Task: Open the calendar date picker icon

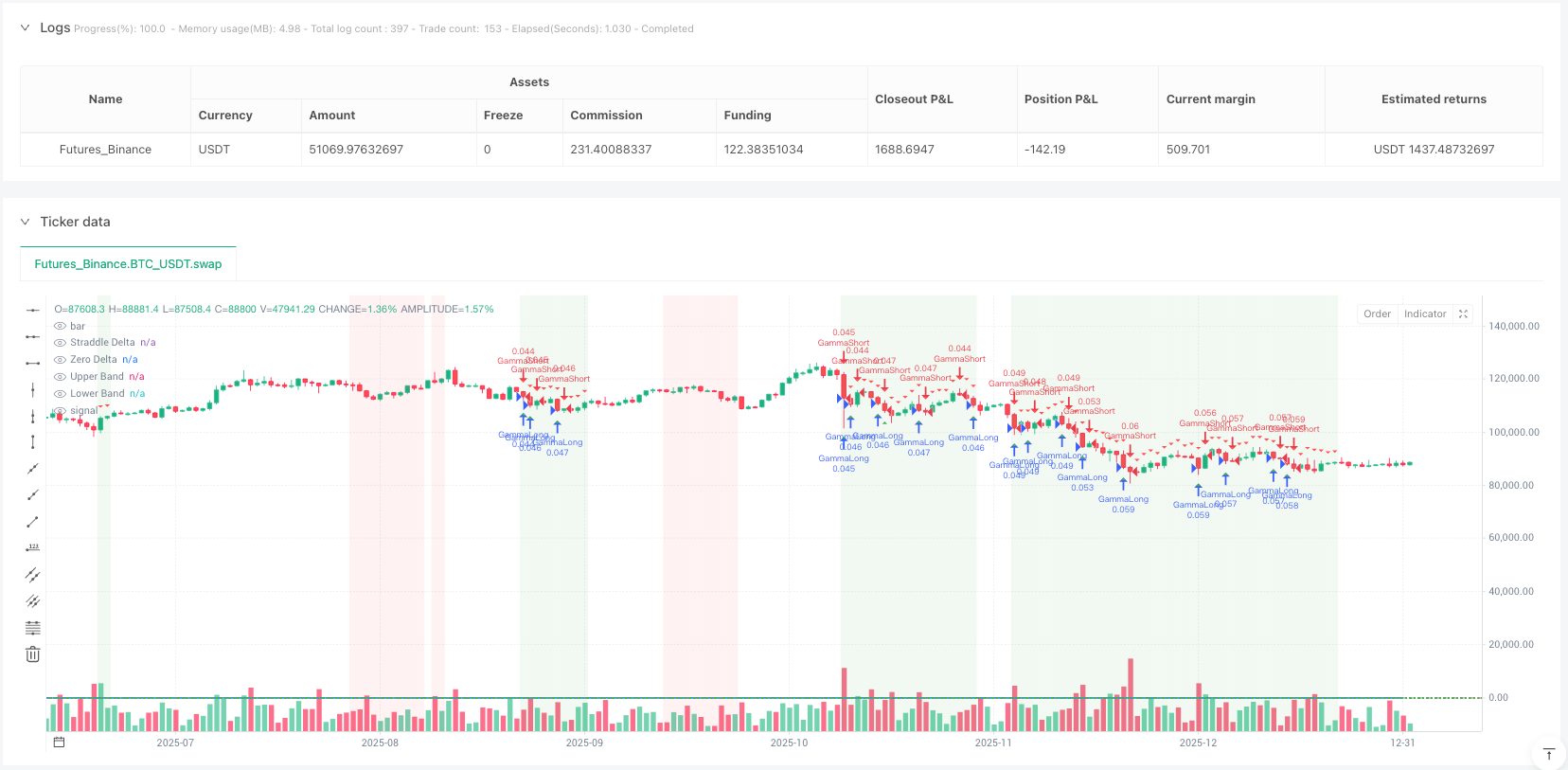Action: (59, 743)
